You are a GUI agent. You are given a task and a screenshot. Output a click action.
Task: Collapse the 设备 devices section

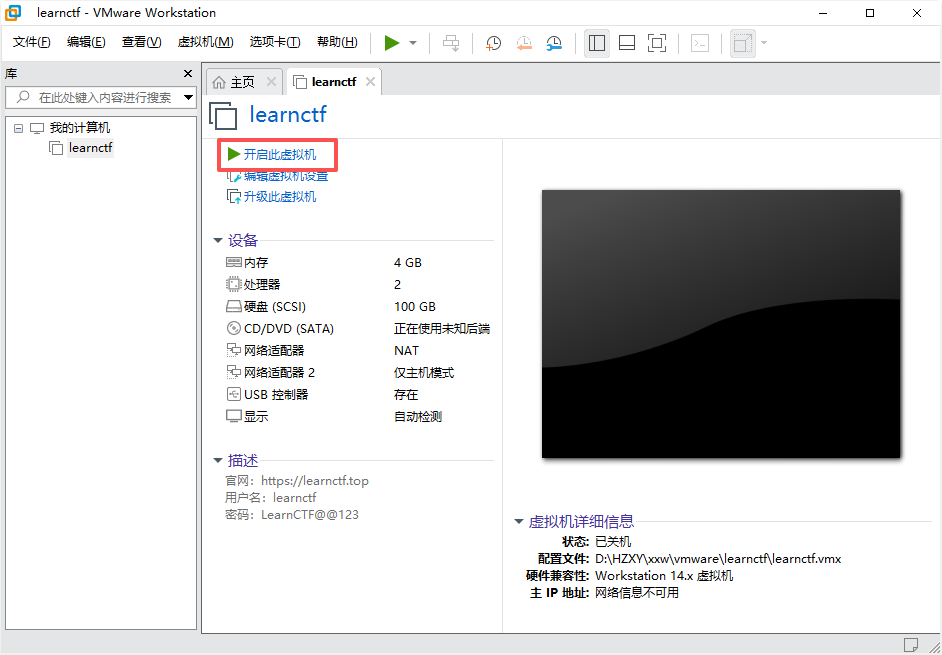point(218,240)
